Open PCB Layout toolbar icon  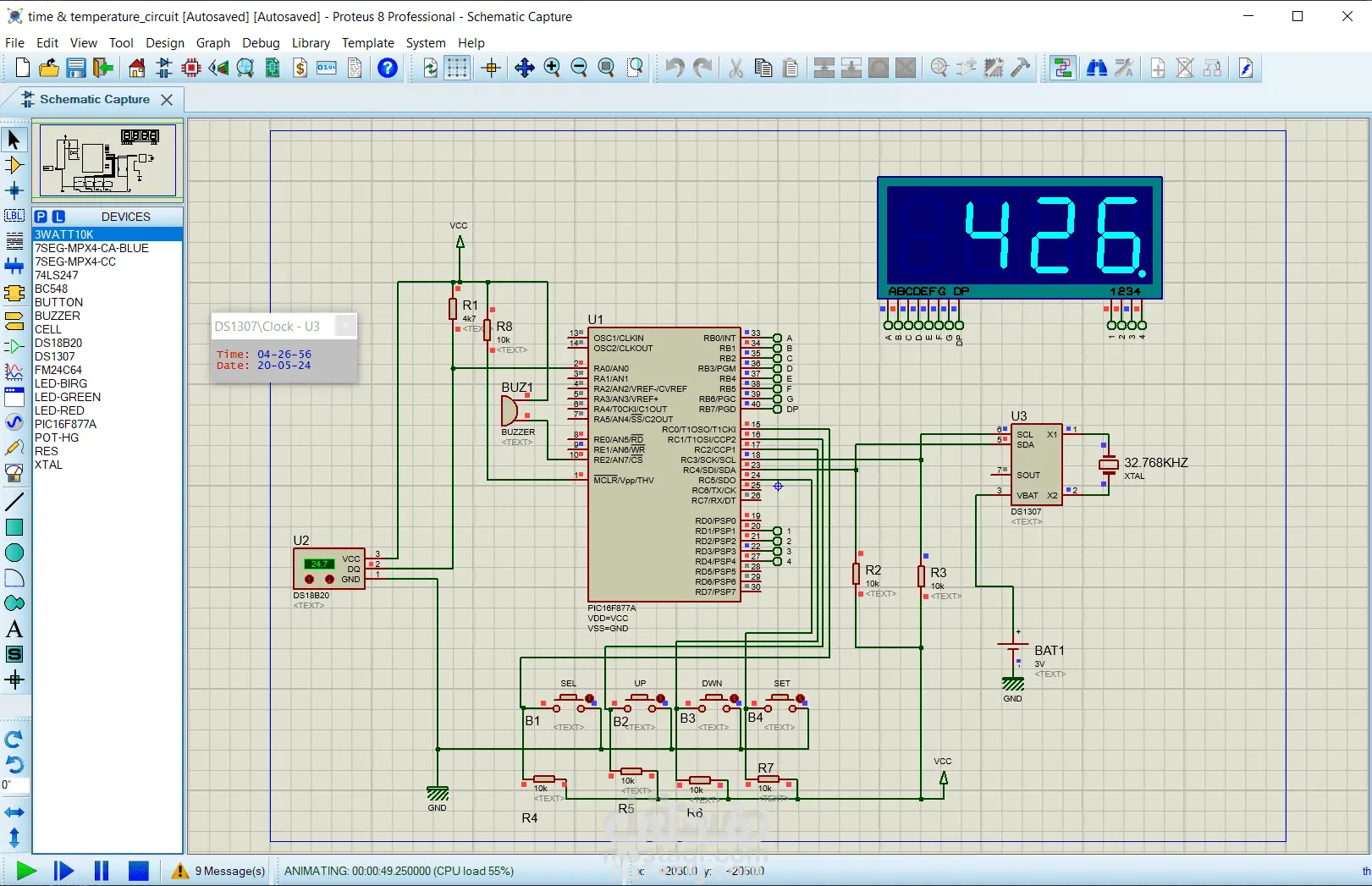(x=191, y=68)
